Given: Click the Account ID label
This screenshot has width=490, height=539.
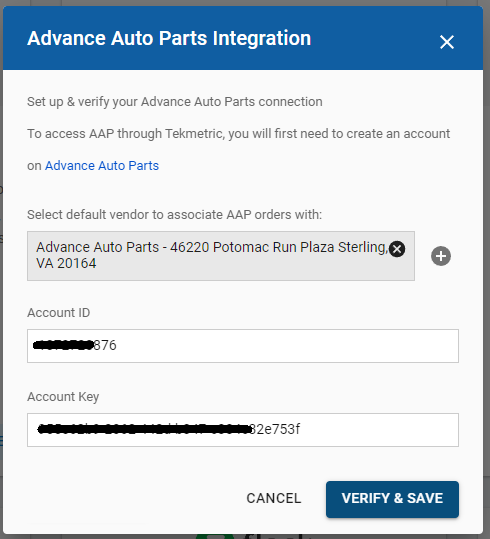Looking at the screenshot, I should tap(58, 313).
